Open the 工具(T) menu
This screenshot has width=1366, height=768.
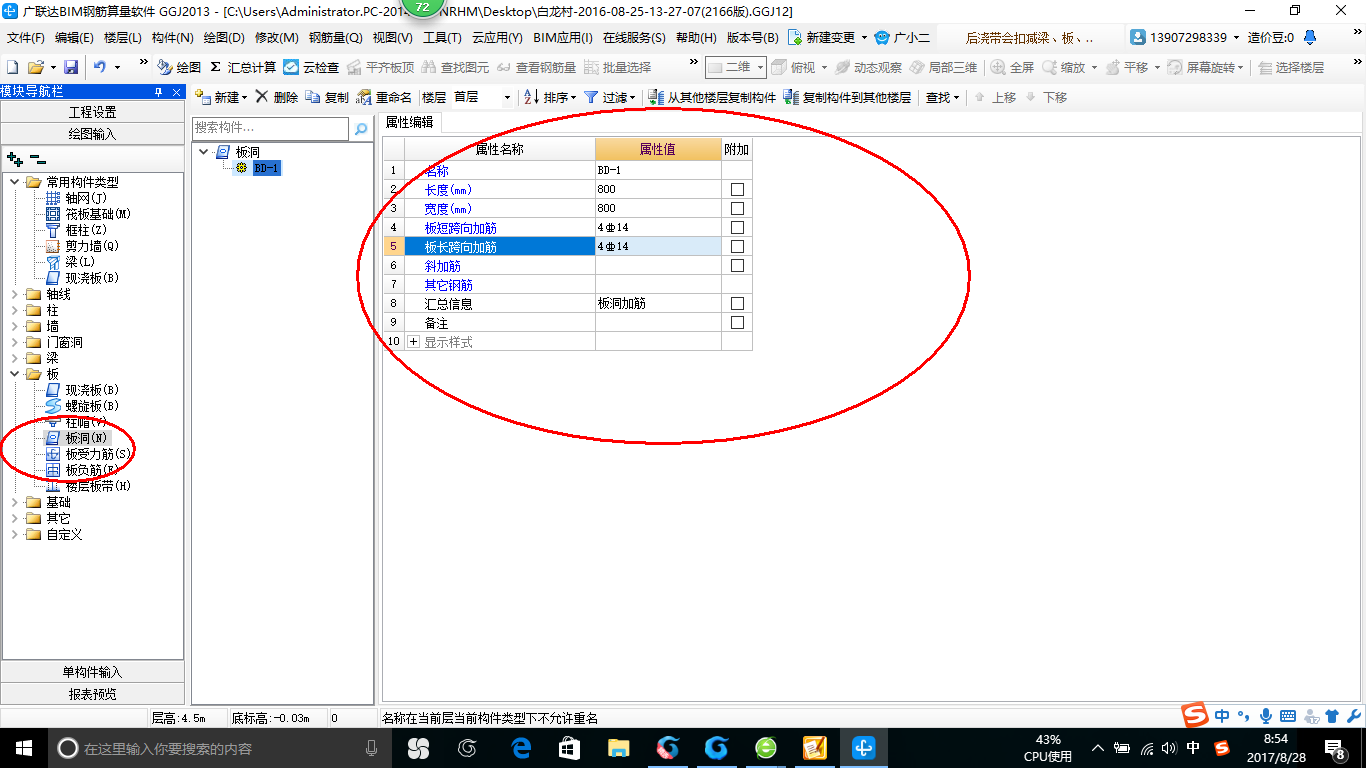pos(442,37)
